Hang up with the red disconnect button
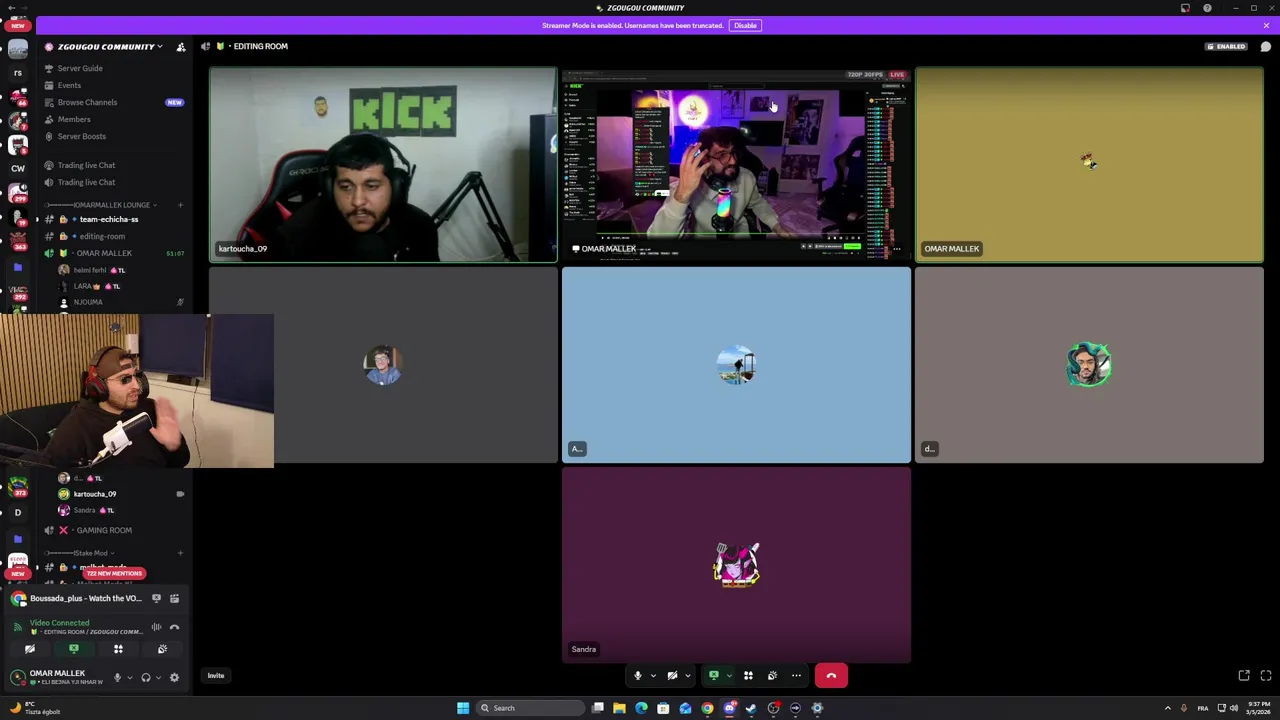Viewport: 1280px width, 720px height. click(x=831, y=676)
